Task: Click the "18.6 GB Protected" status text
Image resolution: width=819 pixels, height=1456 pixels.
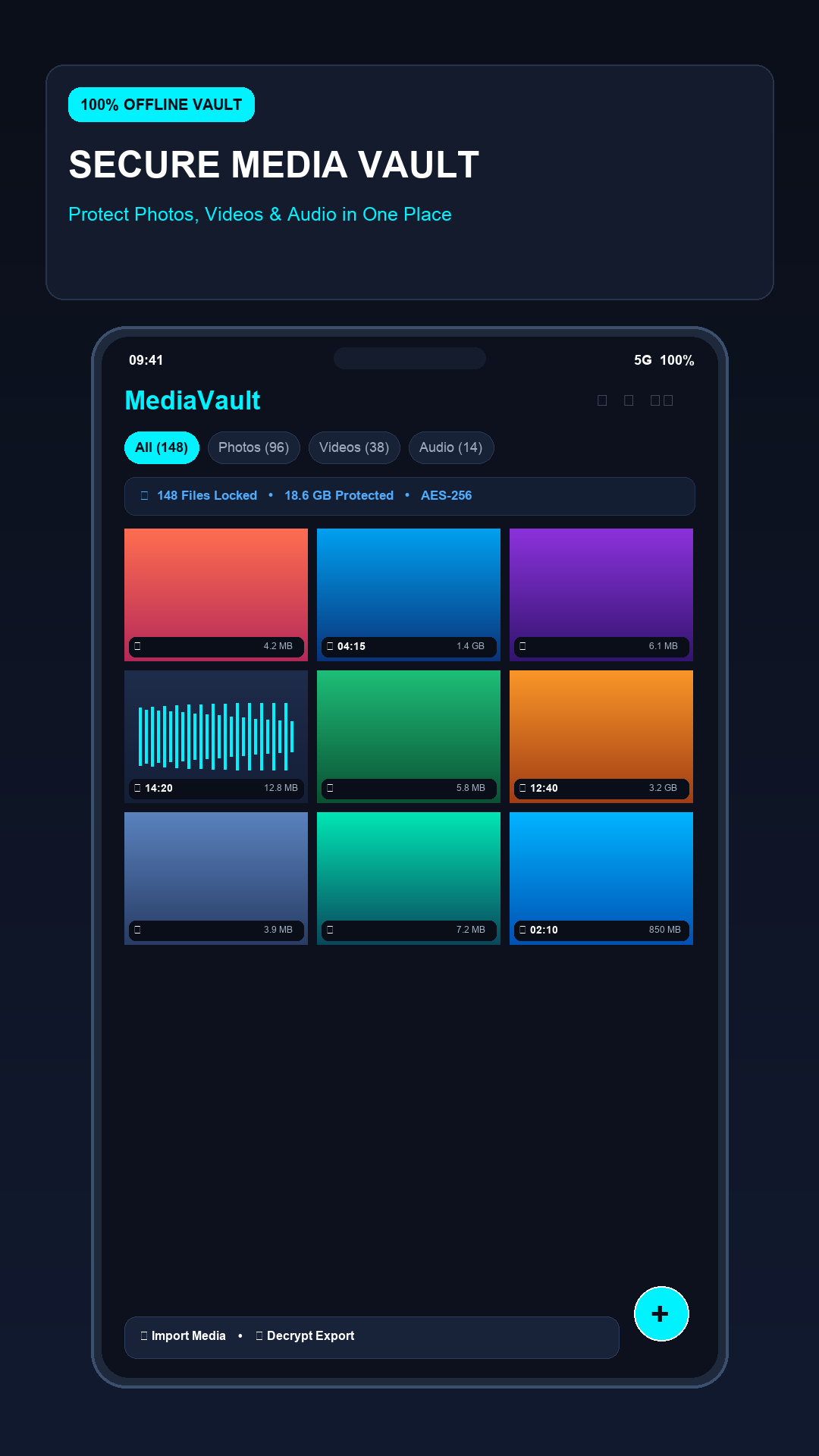Action: (x=339, y=495)
